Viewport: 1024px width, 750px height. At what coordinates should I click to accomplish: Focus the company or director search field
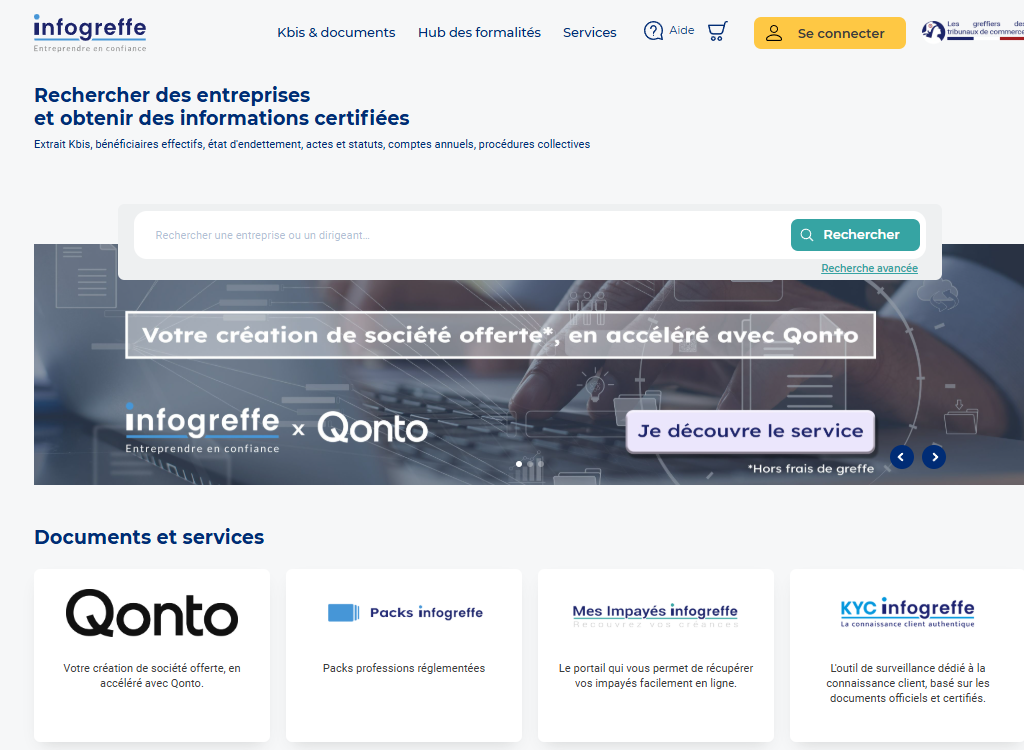pyautogui.click(x=460, y=235)
